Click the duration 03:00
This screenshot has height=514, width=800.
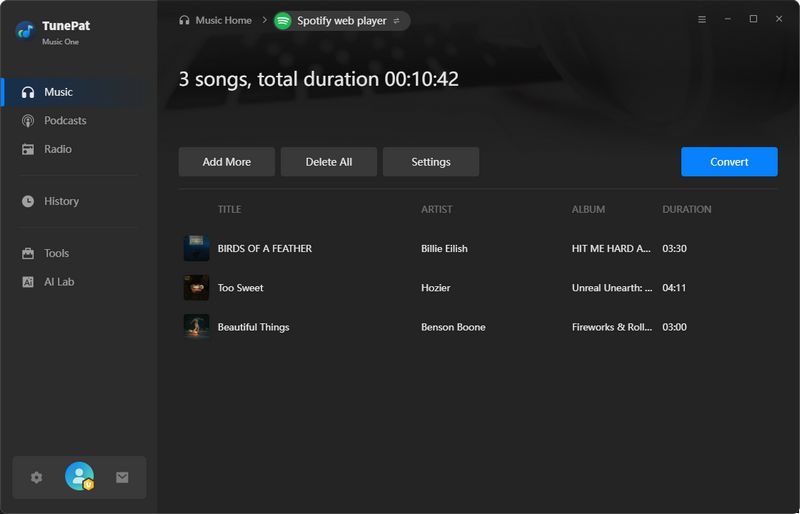pos(674,327)
